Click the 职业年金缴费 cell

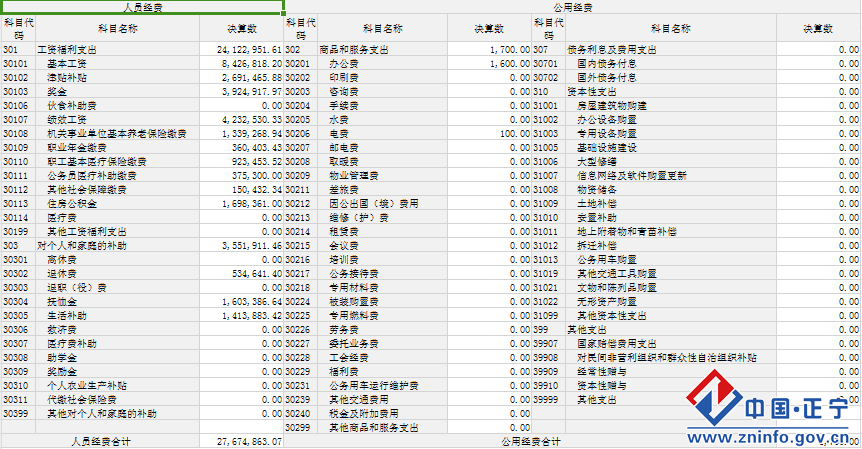118,148
